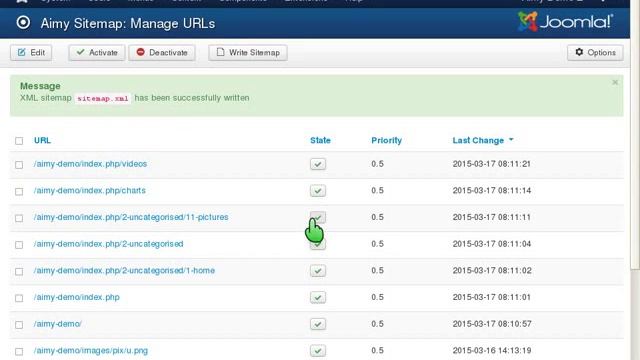Check the box for /aimy-demo/images/pix/u.png

[19, 351]
